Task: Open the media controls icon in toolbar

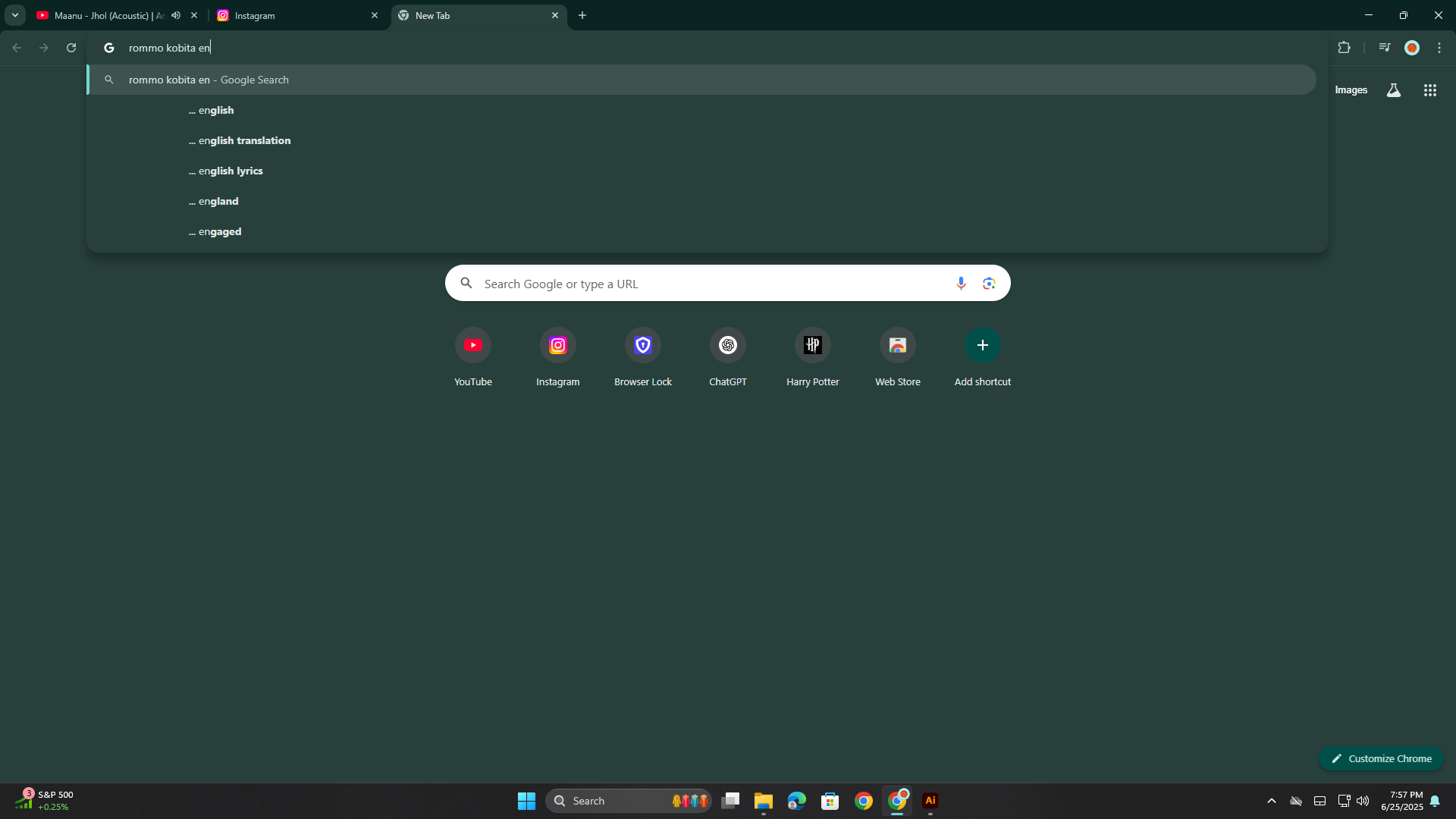Action: point(1385,48)
